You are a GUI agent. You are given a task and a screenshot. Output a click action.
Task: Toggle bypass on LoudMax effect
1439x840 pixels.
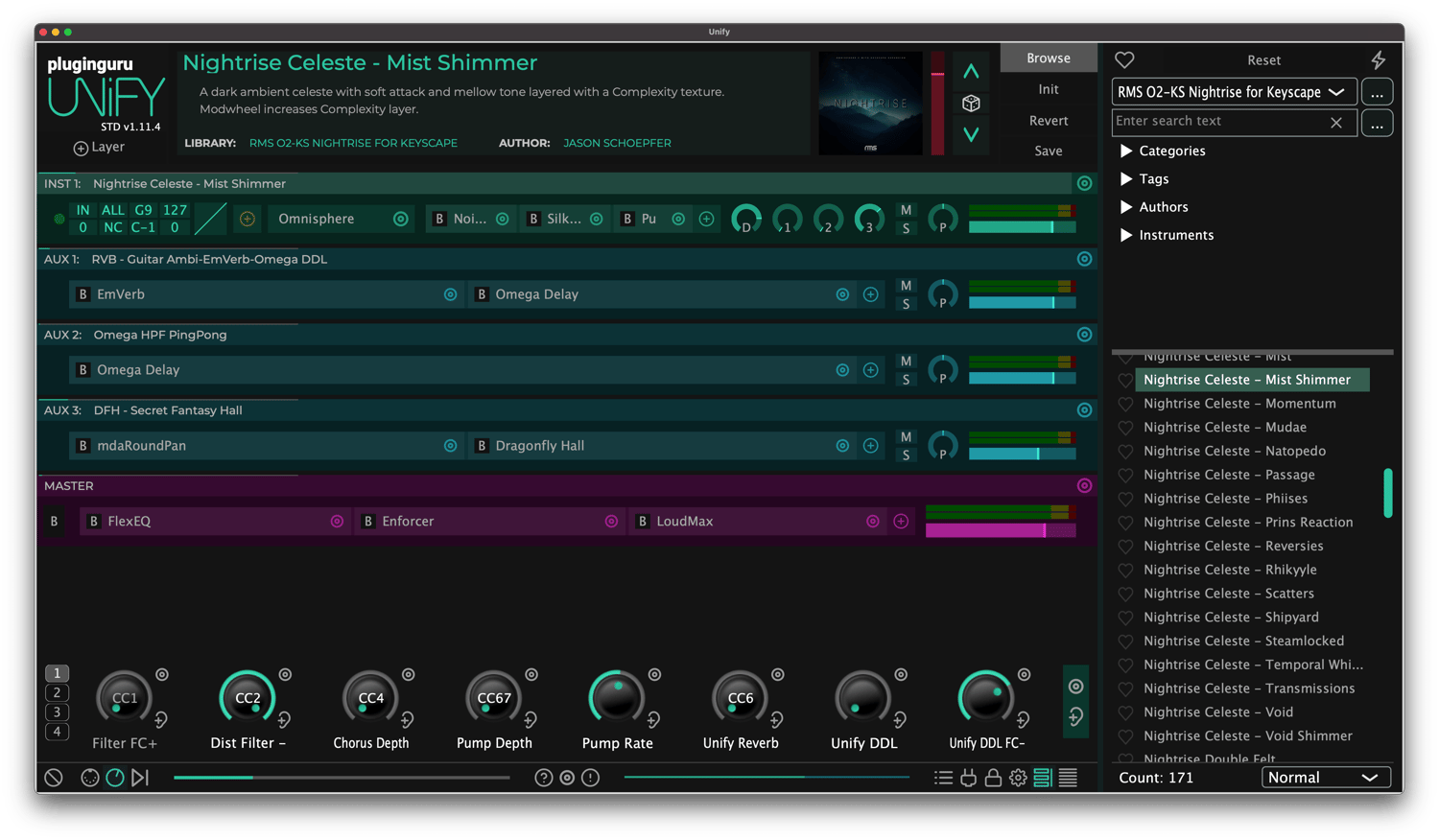point(642,522)
